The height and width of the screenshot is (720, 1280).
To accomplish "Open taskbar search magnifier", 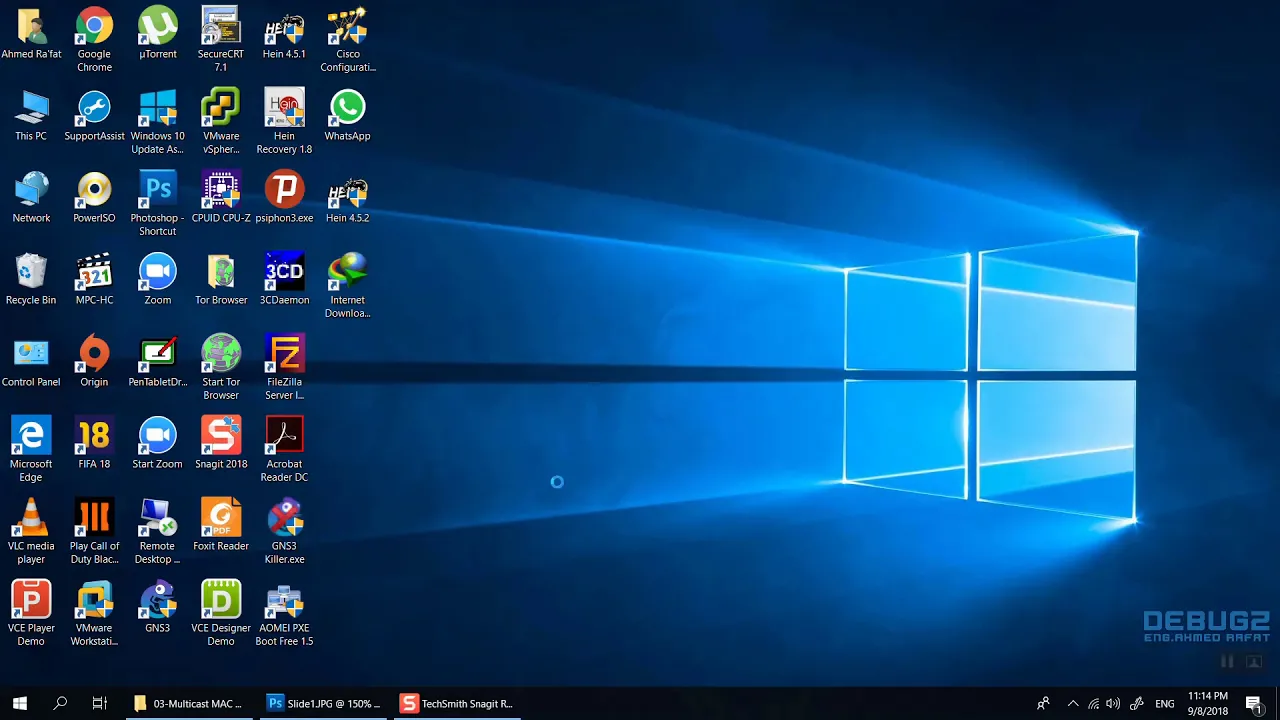I will click(x=60, y=703).
